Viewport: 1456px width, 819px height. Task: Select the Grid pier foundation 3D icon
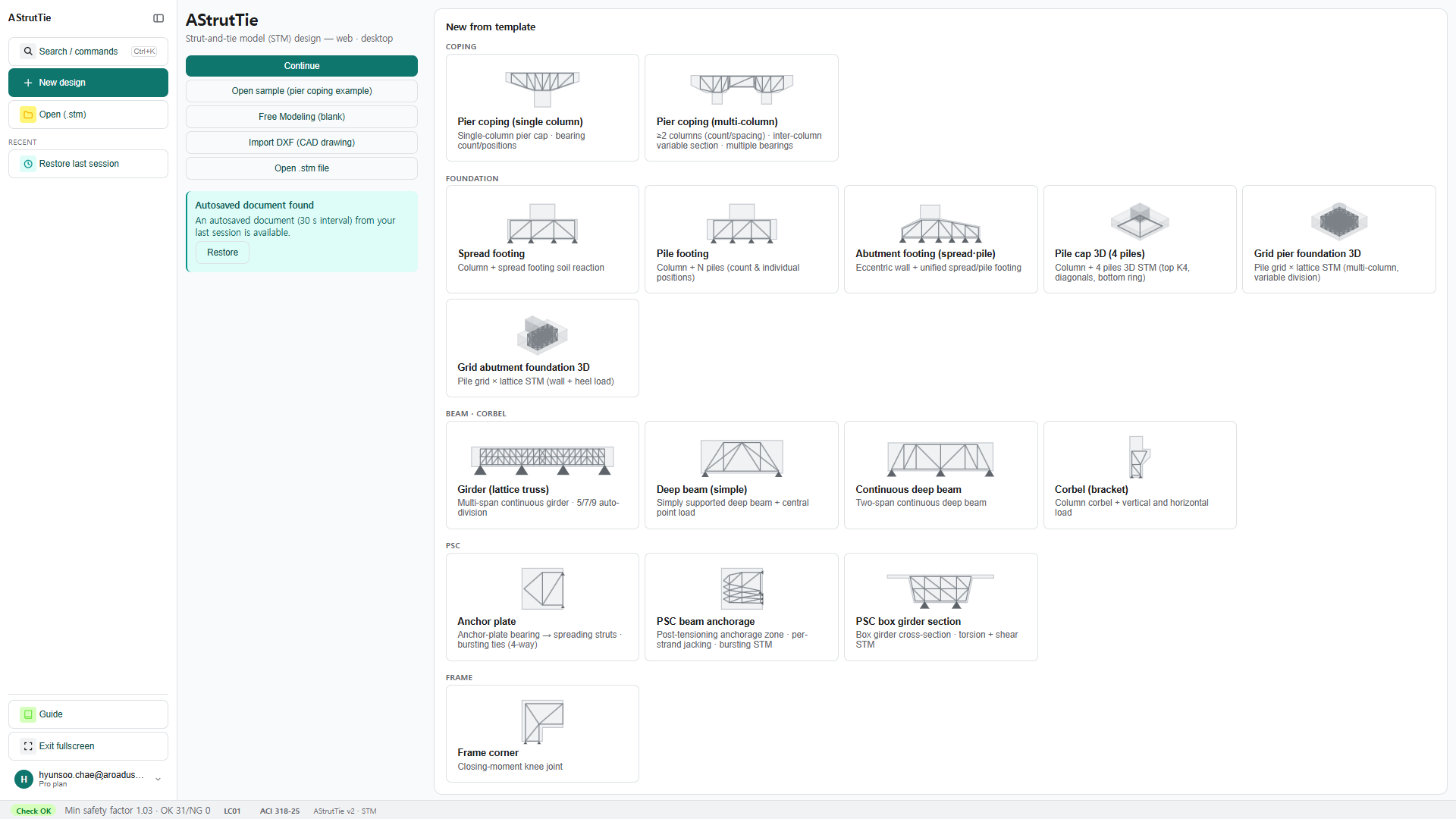coord(1339,221)
